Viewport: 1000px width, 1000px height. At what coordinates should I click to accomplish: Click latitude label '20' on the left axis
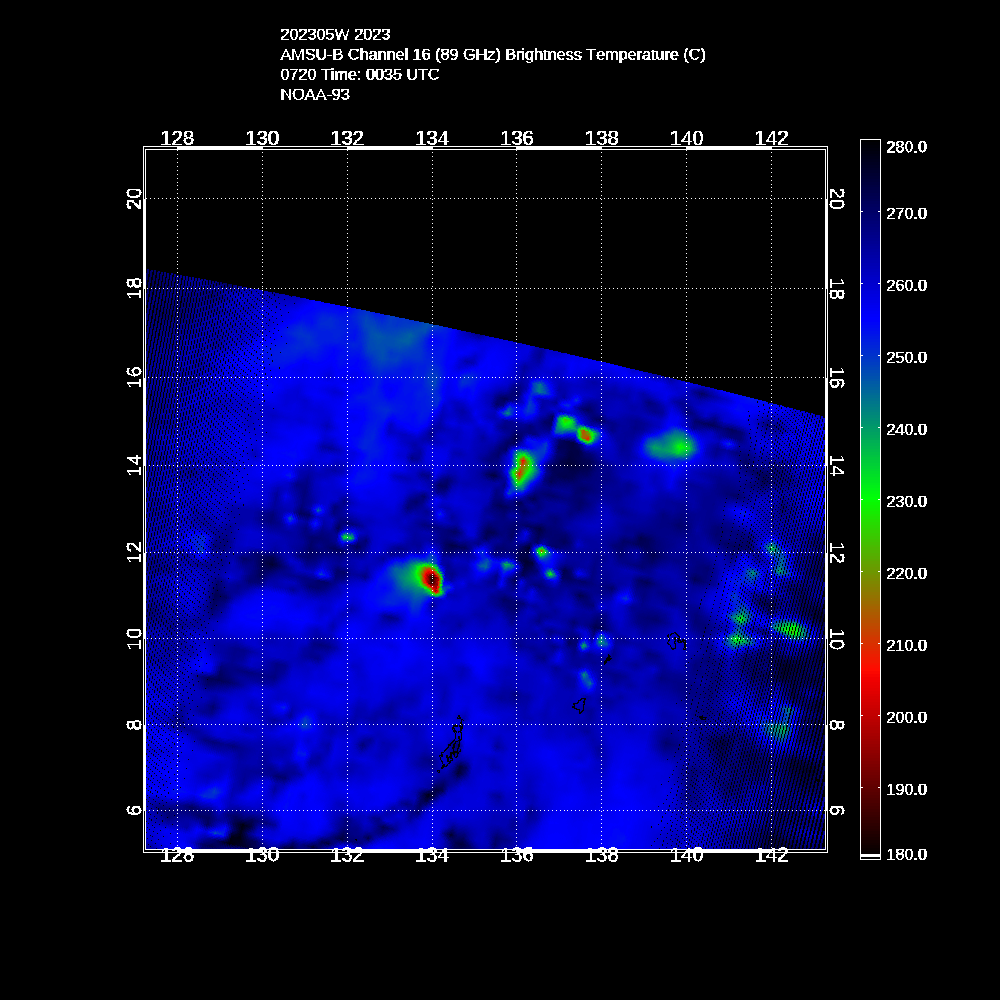134,199
